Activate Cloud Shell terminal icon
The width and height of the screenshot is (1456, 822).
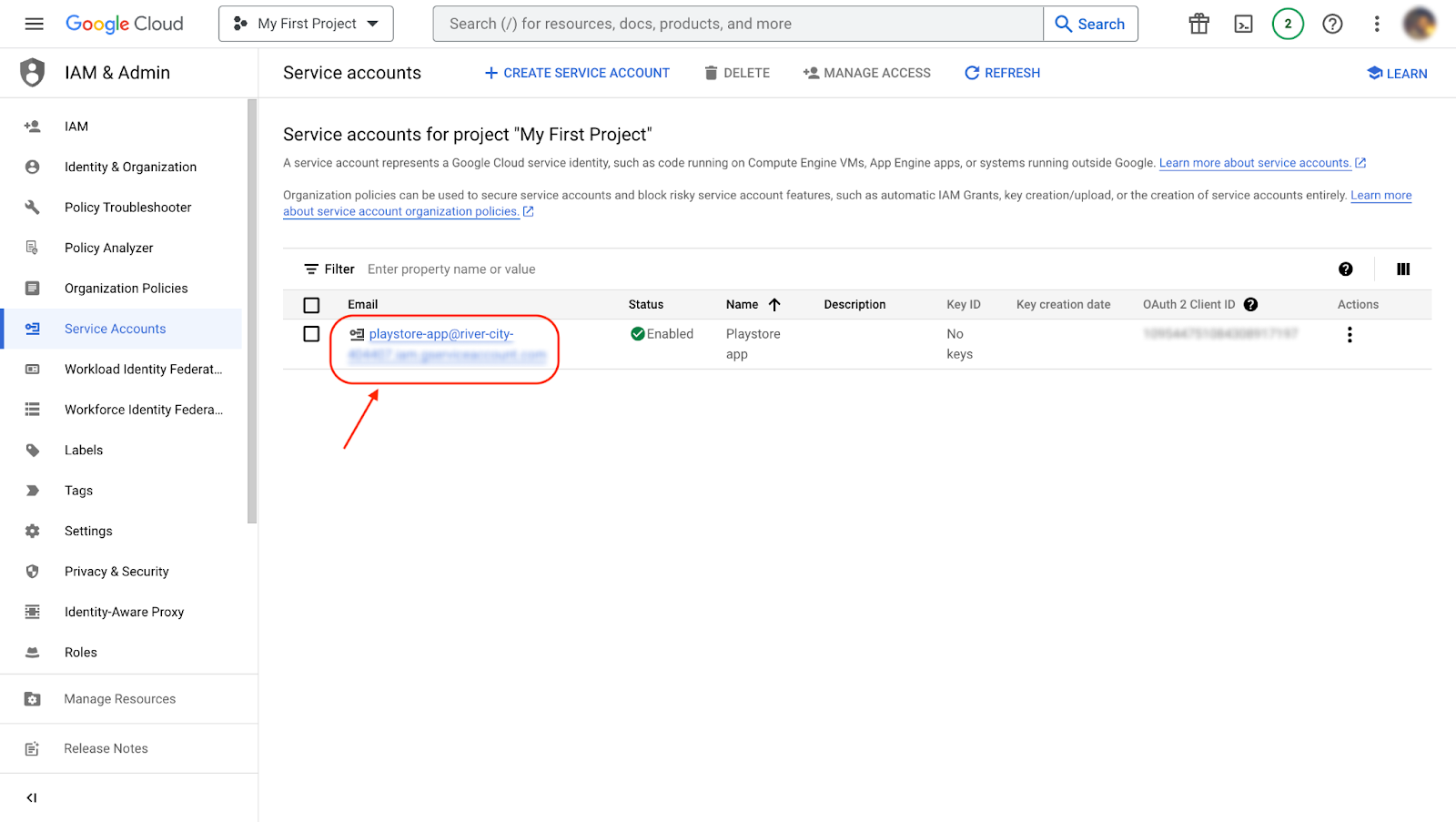pyautogui.click(x=1243, y=24)
